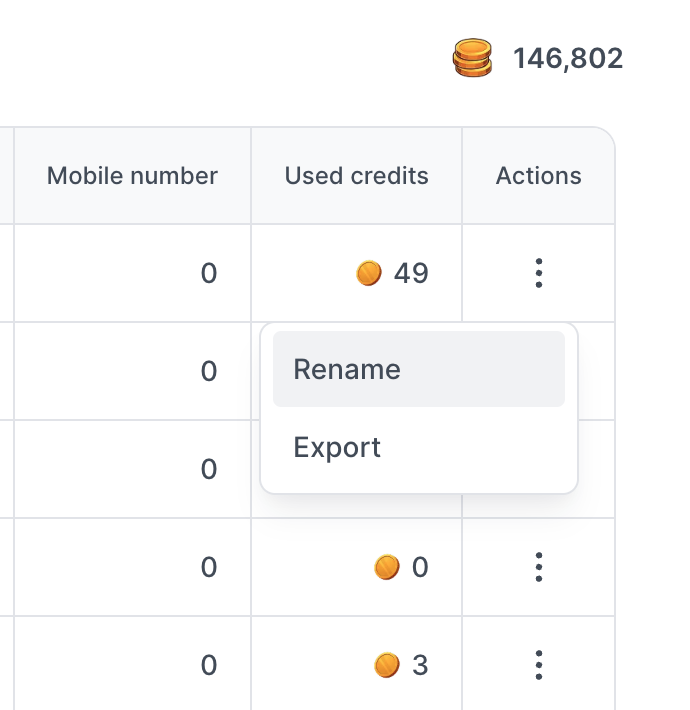Choose Rename from the context menu
The width and height of the screenshot is (690, 710).
tap(419, 369)
